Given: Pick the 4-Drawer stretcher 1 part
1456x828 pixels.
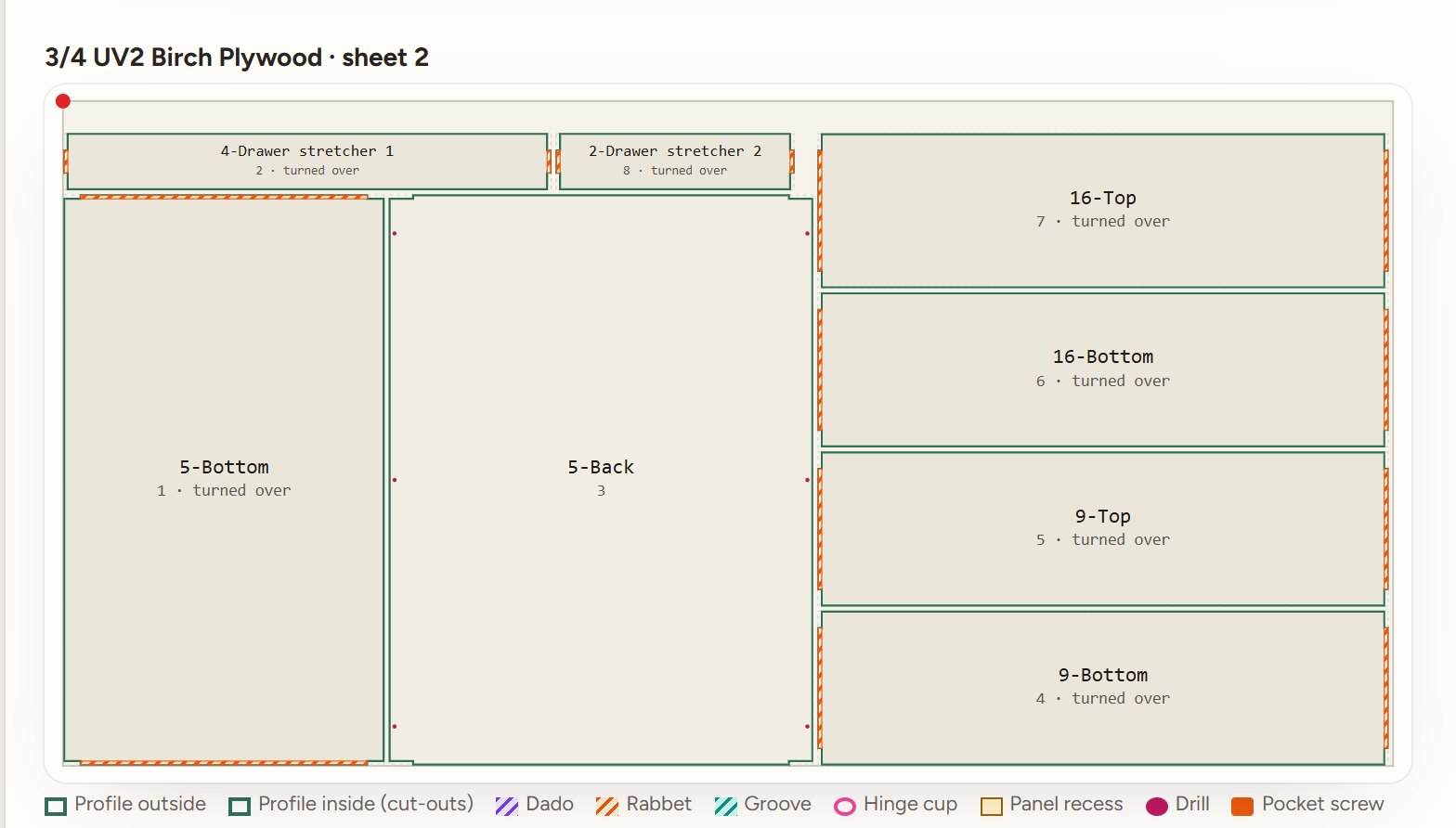Looking at the screenshot, I should tap(307, 162).
